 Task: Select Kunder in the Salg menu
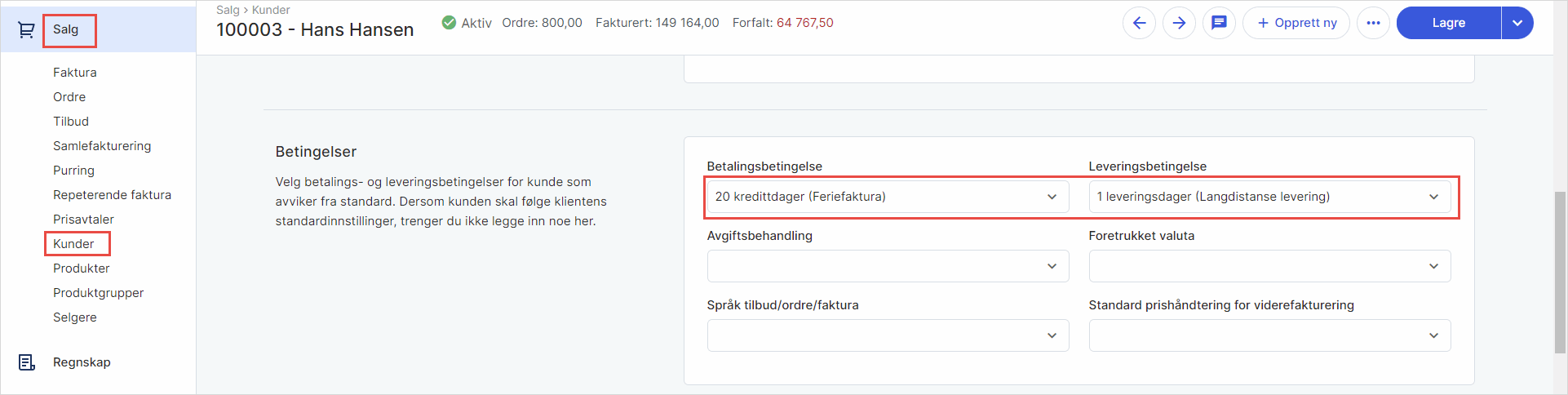click(73, 244)
